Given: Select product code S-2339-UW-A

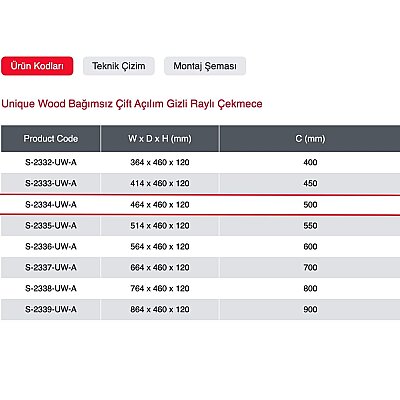Looking at the screenshot, I should pyautogui.click(x=51, y=309).
